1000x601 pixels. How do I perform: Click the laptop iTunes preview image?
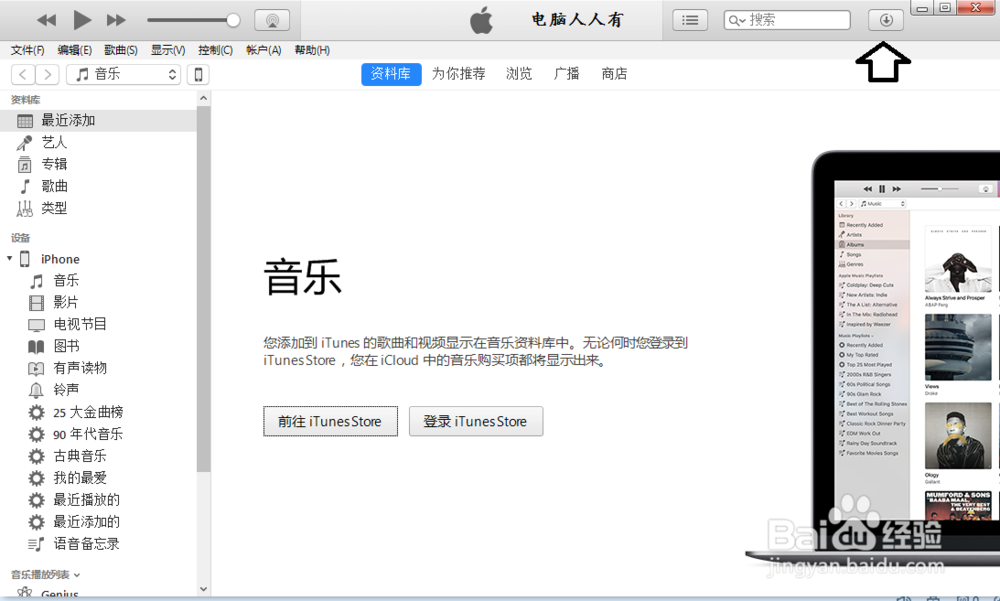pos(873,360)
